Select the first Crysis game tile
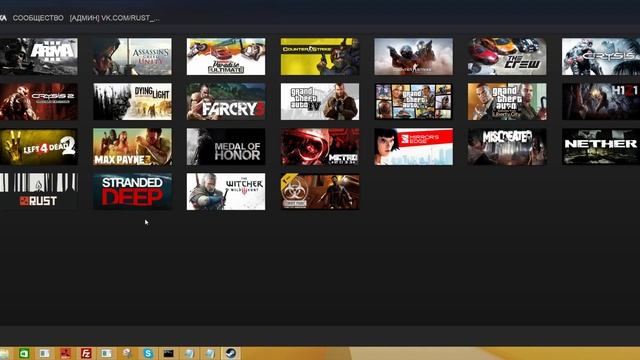This screenshot has height=360, width=640. [601, 56]
